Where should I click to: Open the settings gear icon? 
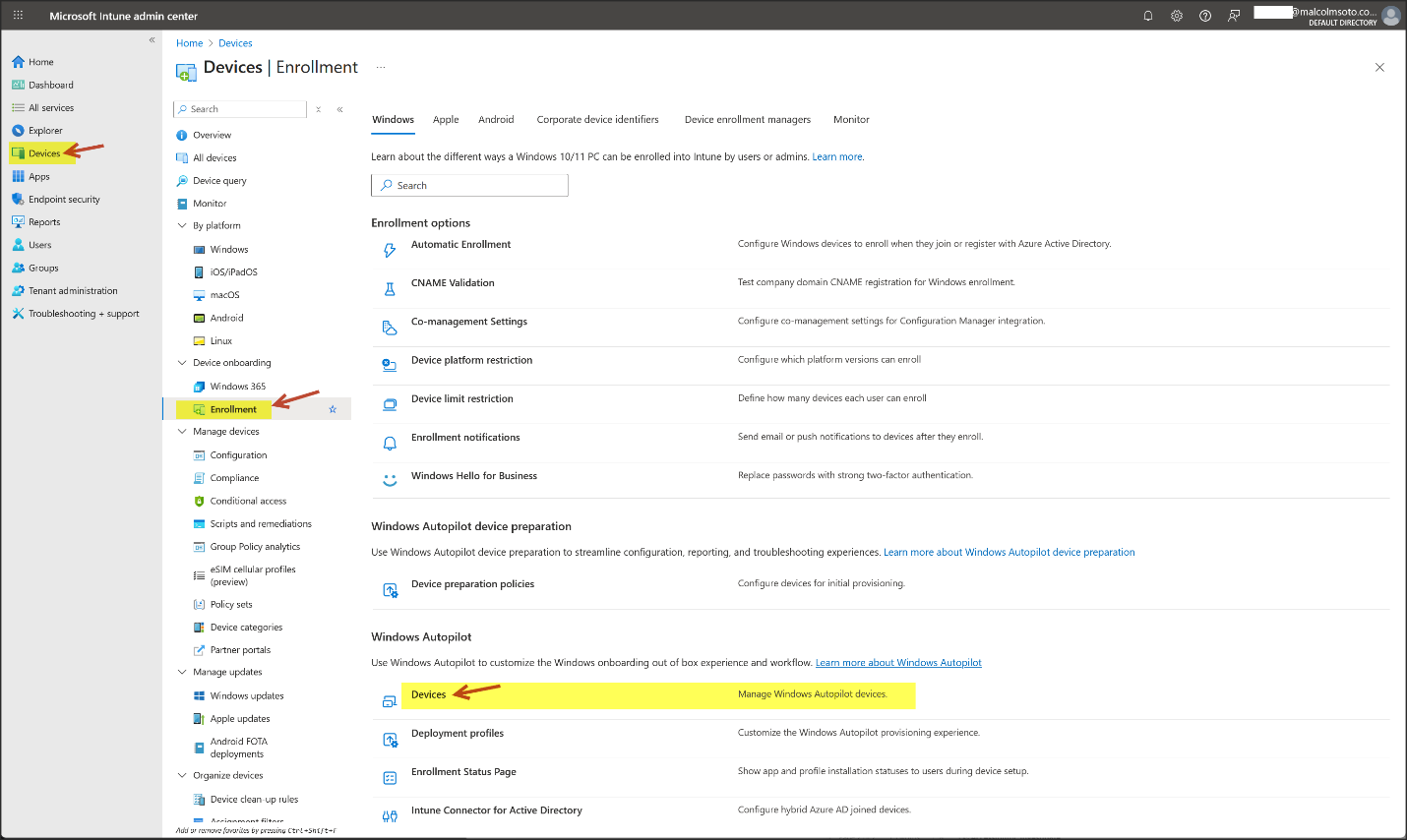click(x=1176, y=16)
